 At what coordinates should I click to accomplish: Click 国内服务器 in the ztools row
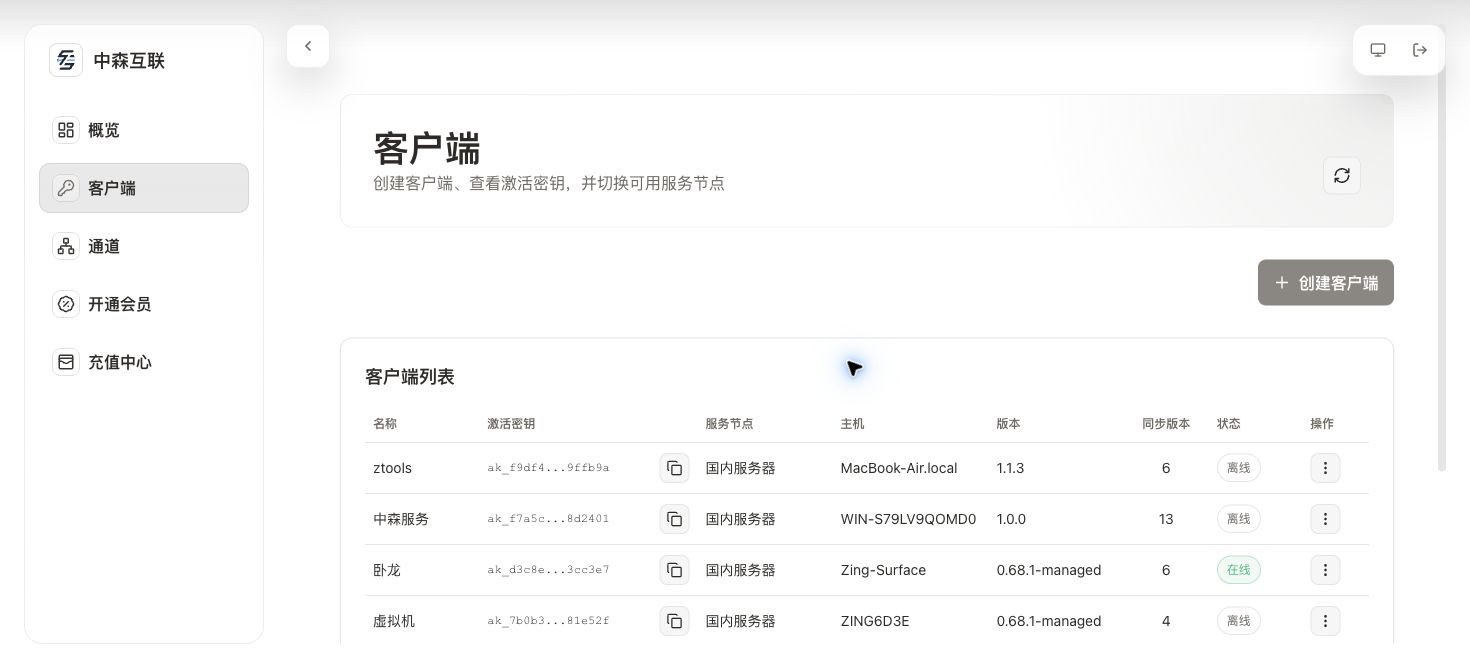click(x=740, y=468)
